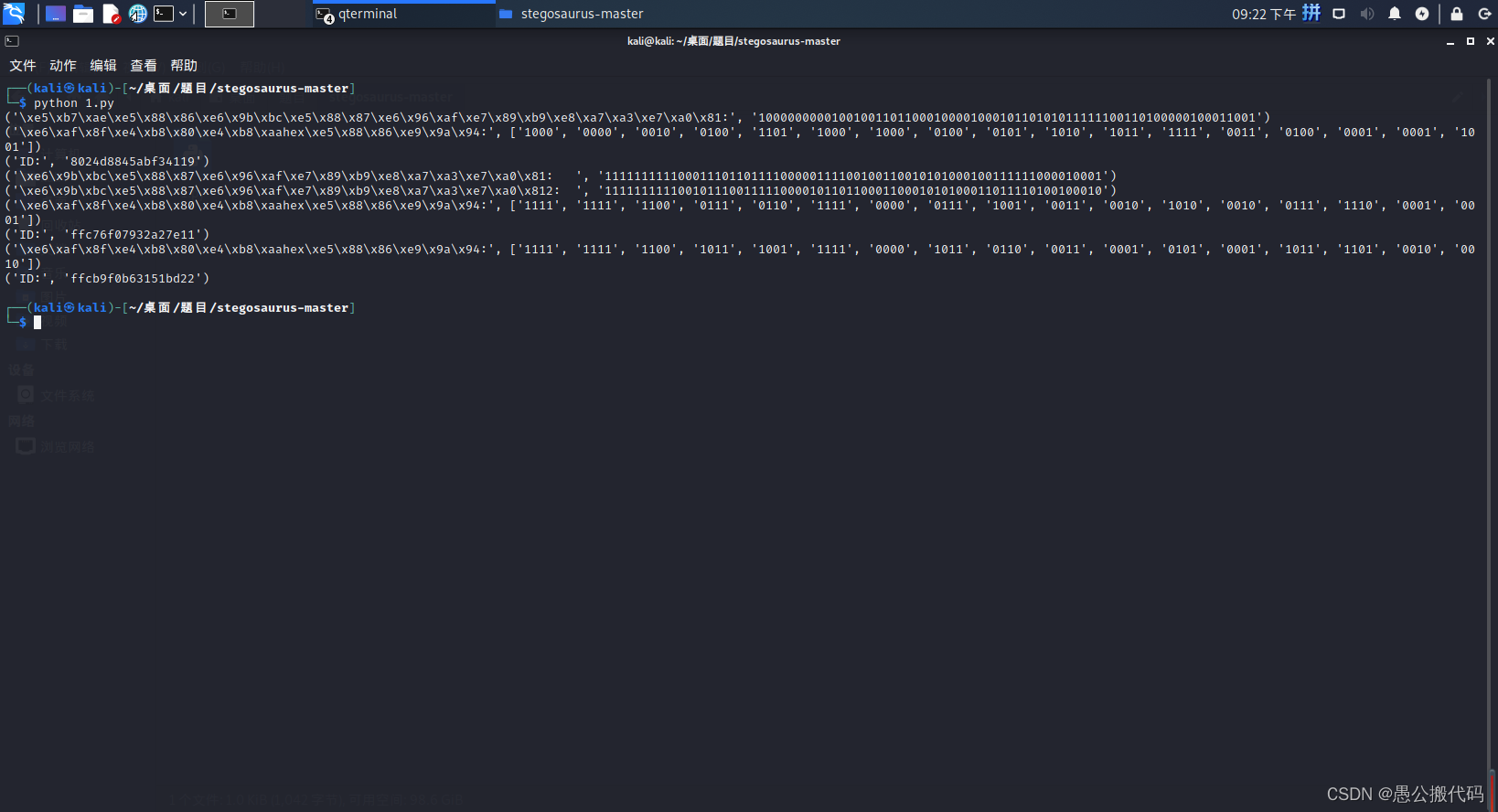
Task: Click terminal window title bar icon
Action: point(12,41)
